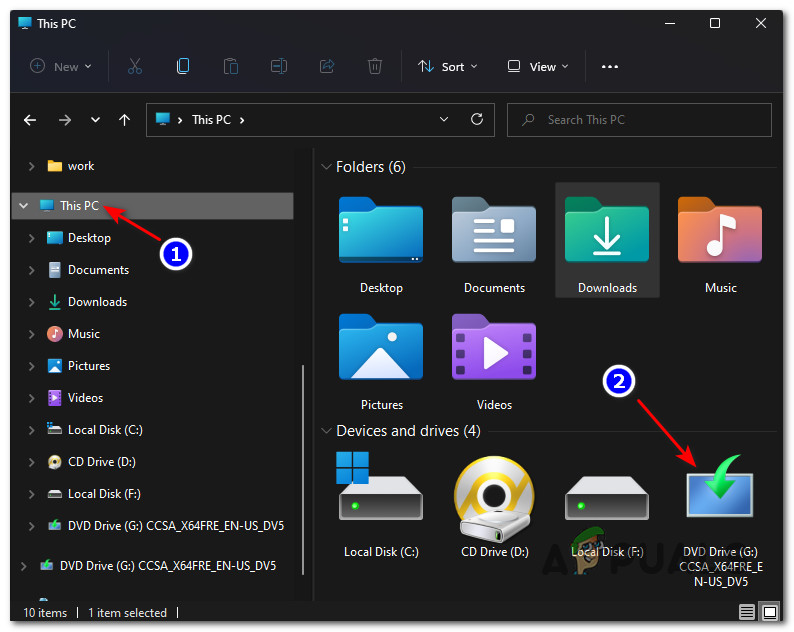This screenshot has height=632, width=794.
Task: Click the Delete trash can icon
Action: (375, 67)
